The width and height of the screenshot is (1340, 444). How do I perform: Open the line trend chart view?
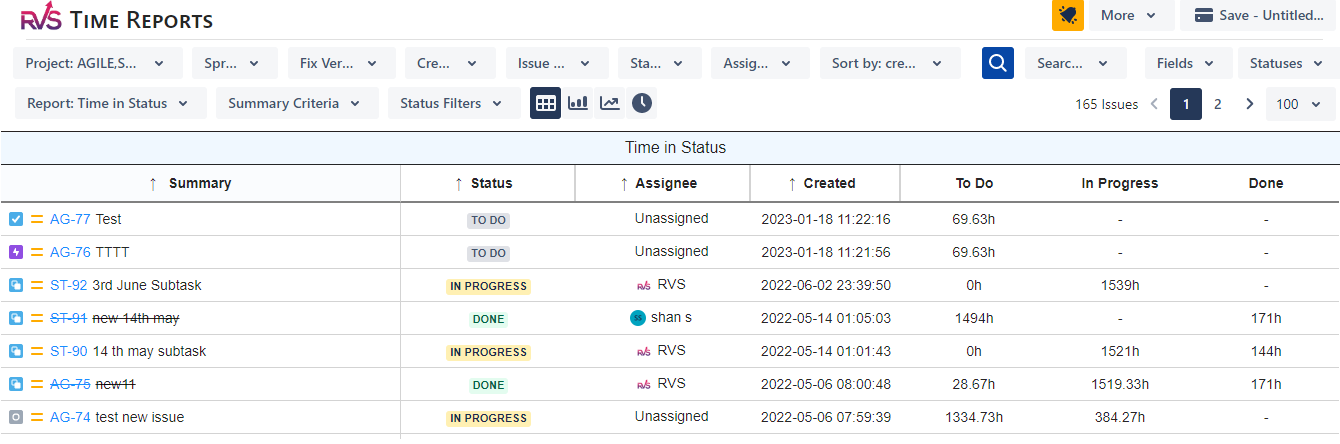coord(609,103)
